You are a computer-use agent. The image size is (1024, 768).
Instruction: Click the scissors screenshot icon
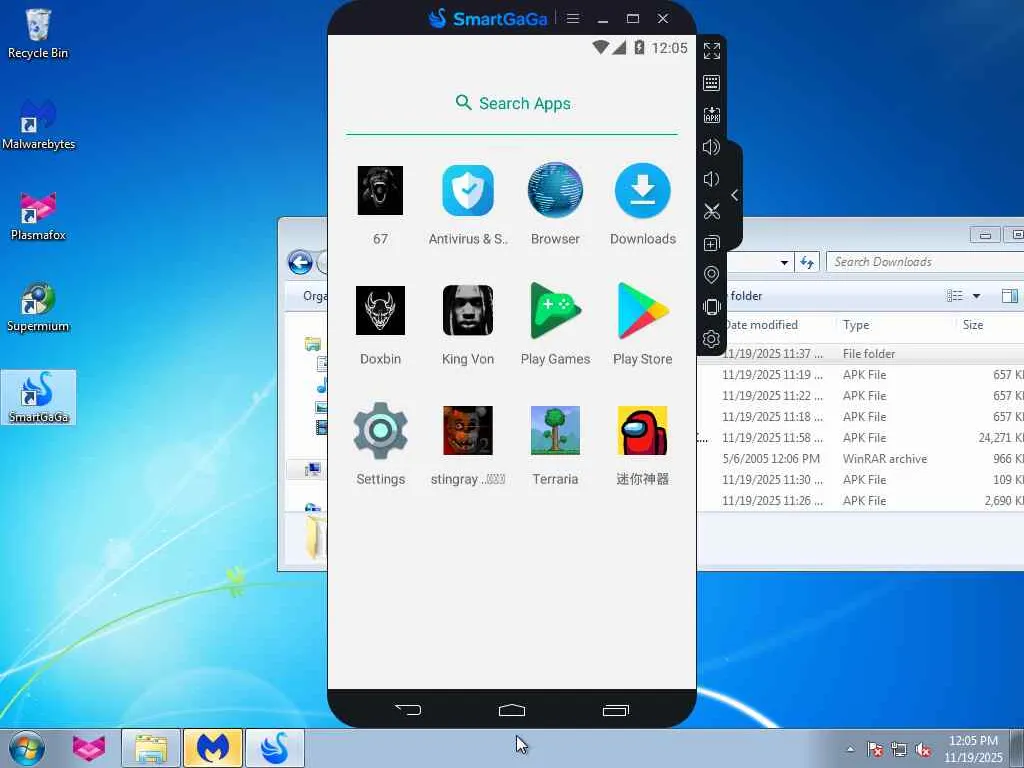click(x=712, y=211)
